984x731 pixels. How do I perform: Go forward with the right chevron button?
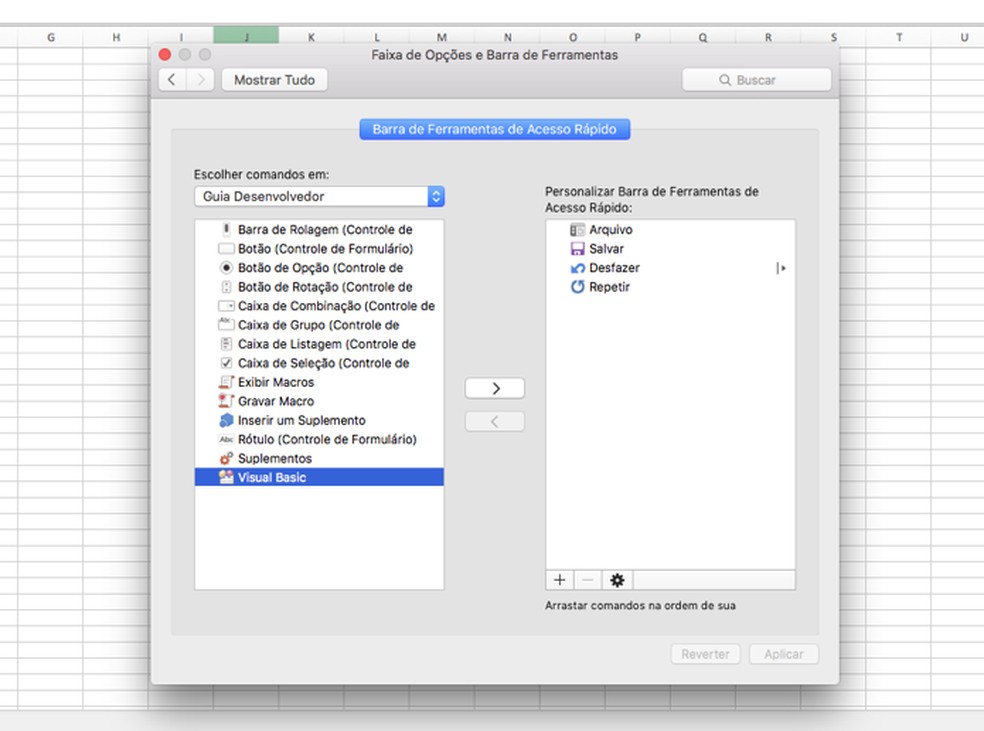point(201,80)
